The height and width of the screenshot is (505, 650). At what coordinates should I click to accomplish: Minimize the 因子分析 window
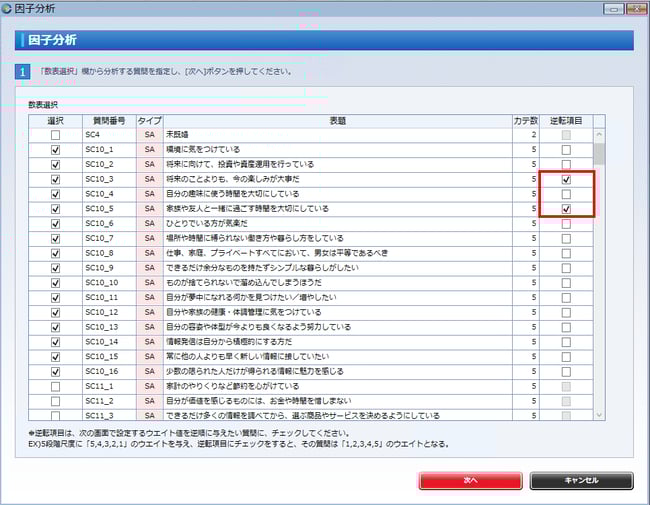(614, 9)
